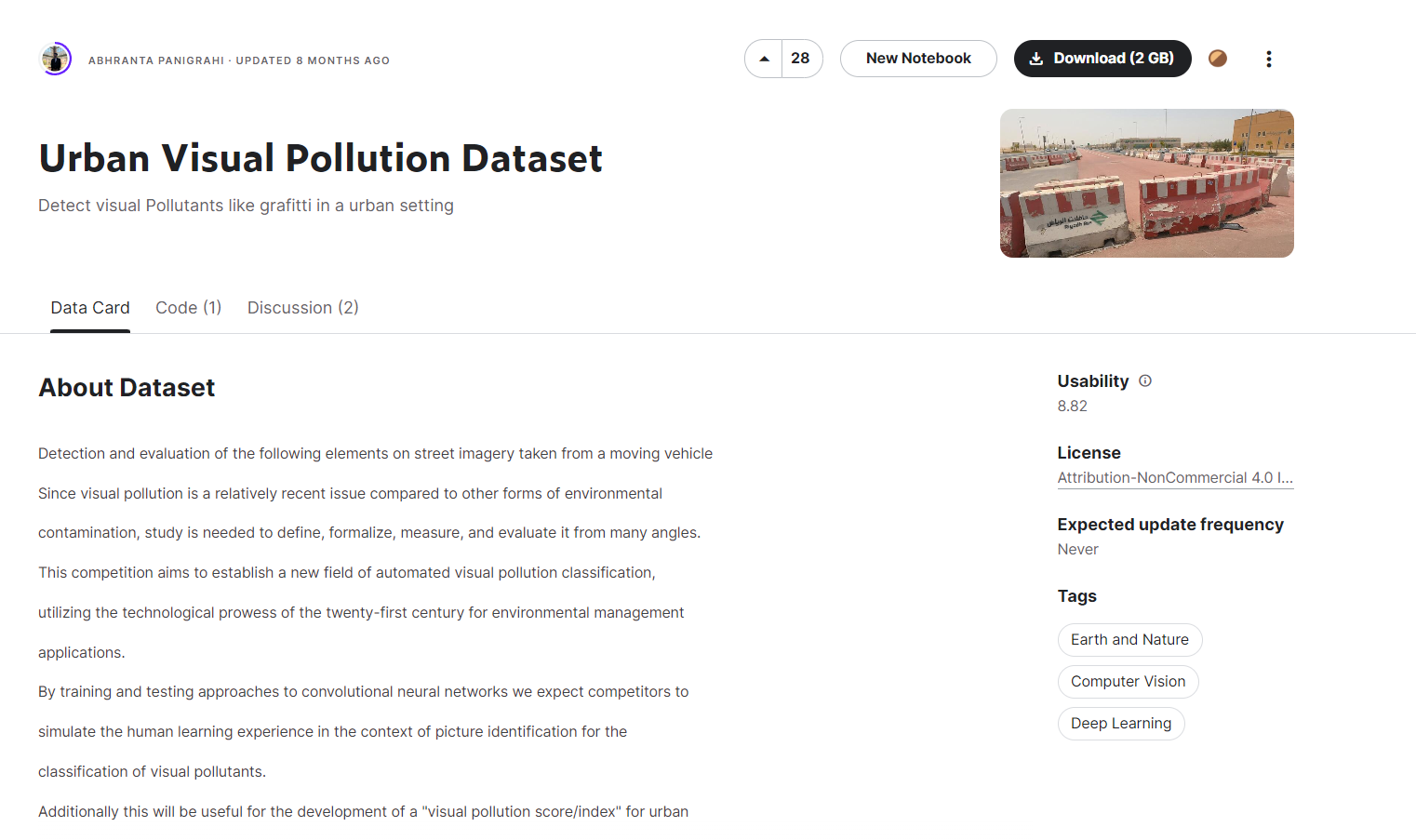Image resolution: width=1416 pixels, height=840 pixels.
Task: Switch to the Data Card tab
Action: tap(90, 308)
